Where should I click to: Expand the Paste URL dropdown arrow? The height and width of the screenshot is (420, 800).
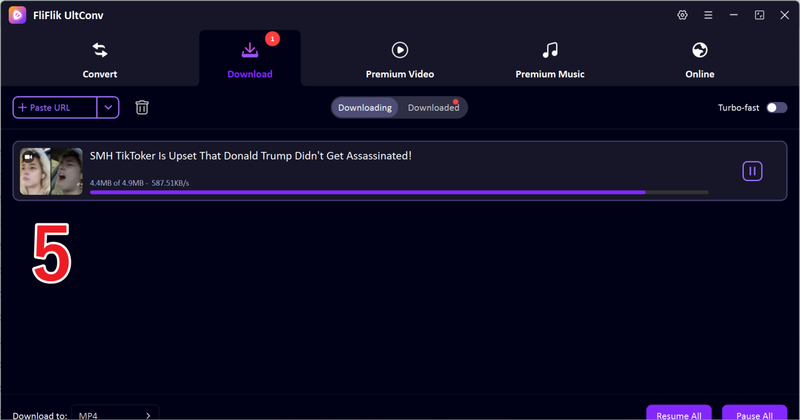(x=108, y=108)
